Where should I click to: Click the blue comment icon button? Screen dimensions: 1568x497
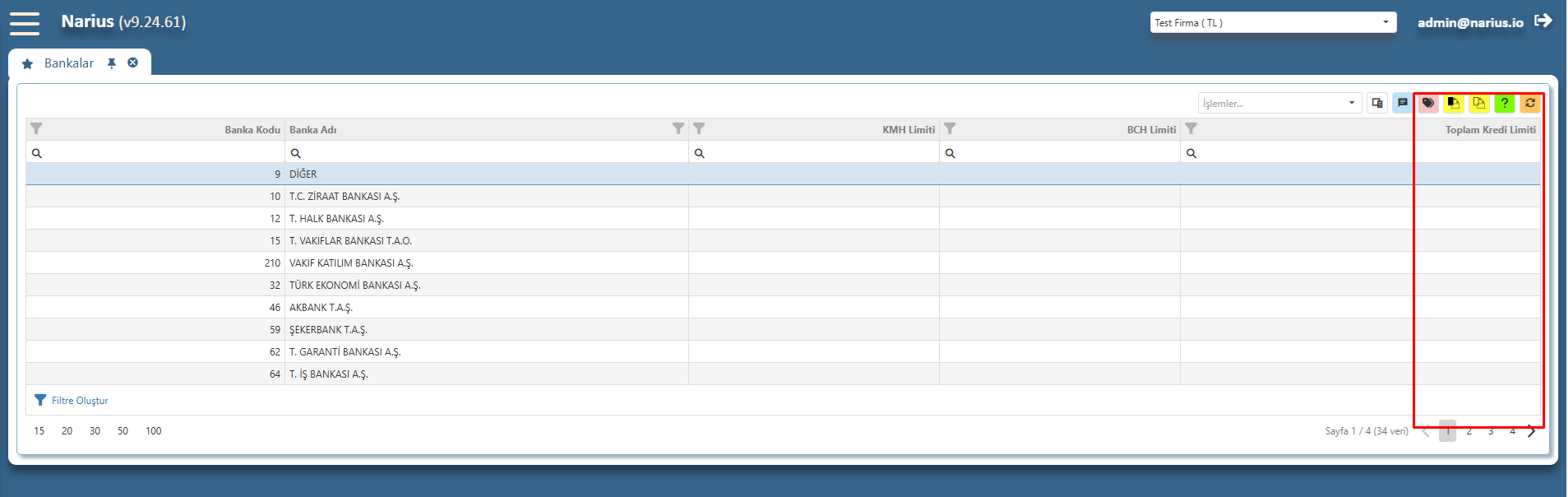pos(1403,103)
